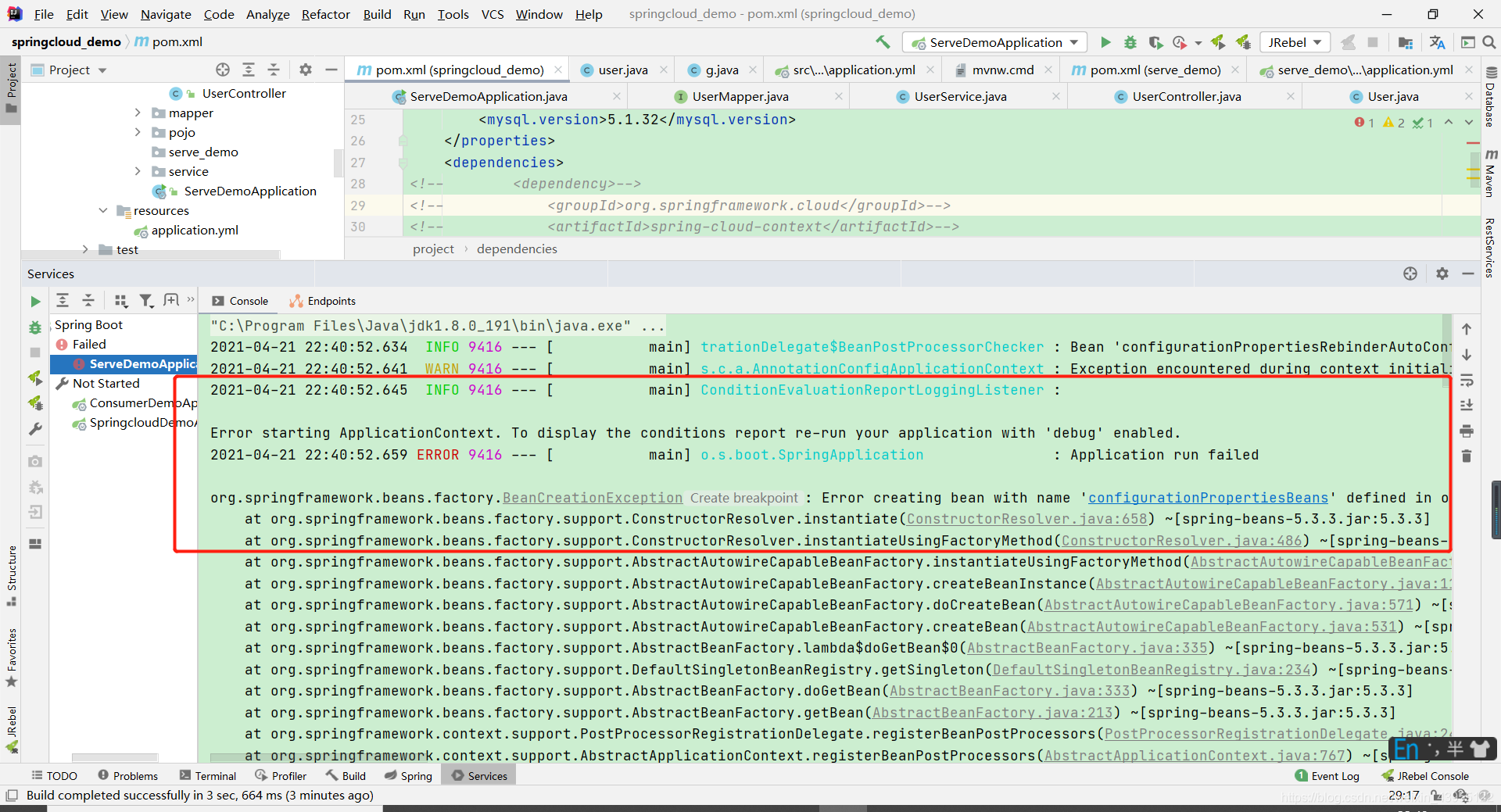Click configurationPropertiesBeans link in console
Screen dimensions: 1501x812
[x=1208, y=498]
